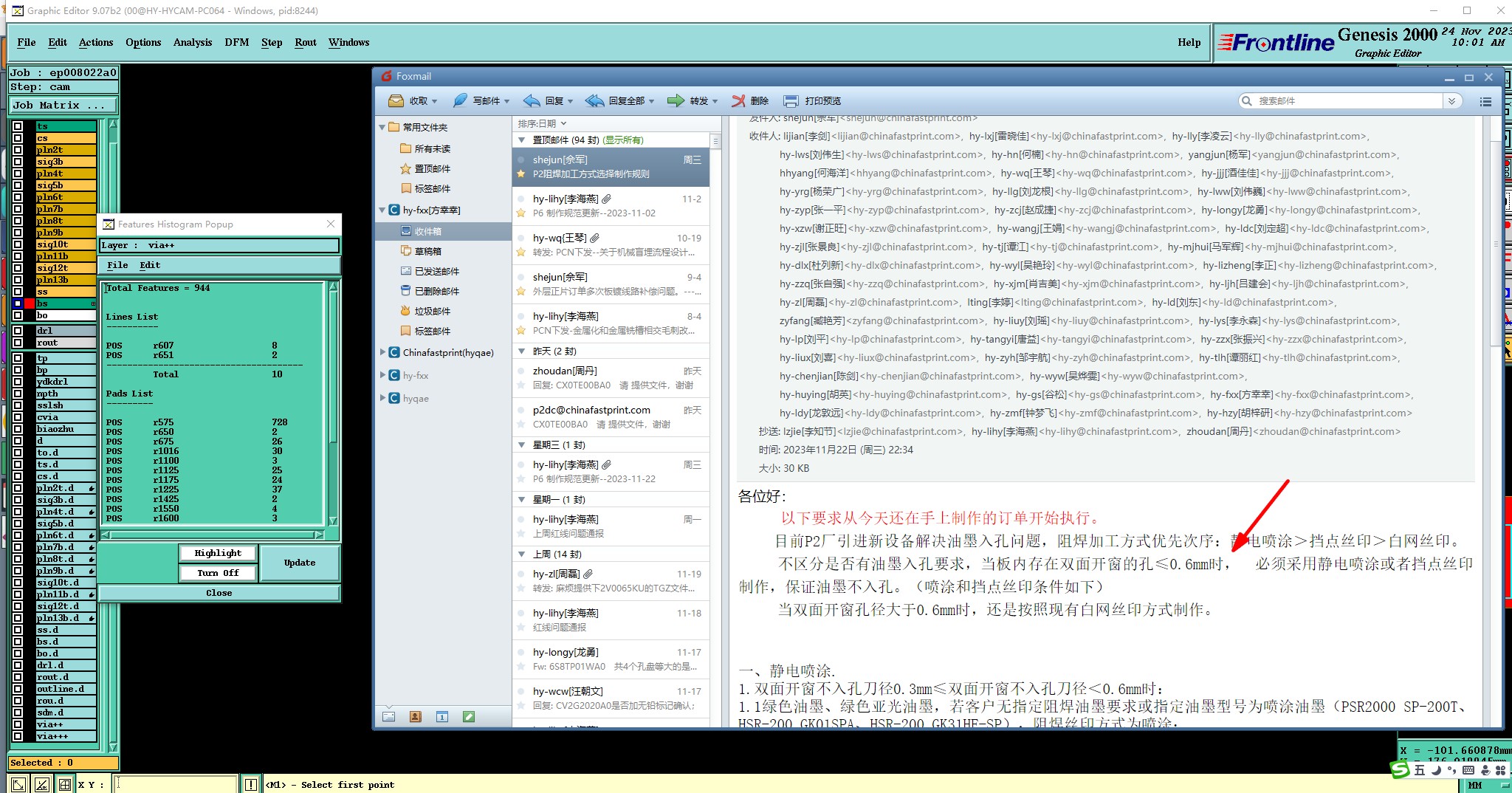Click the 打印预览 print preview icon
This screenshot has height=793, width=1512.
point(791,100)
